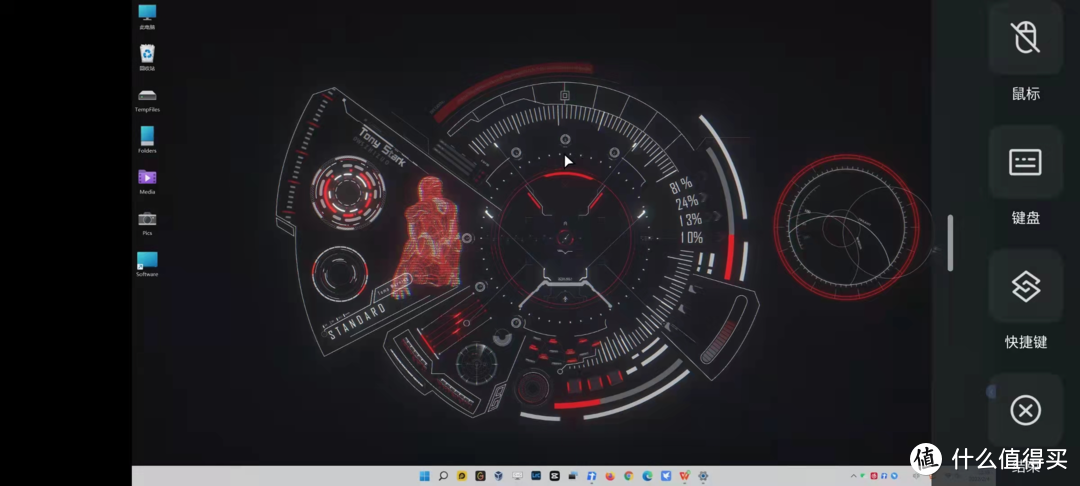Open the stacked windows app on taskbar
1080x486 pixels.
573,476
